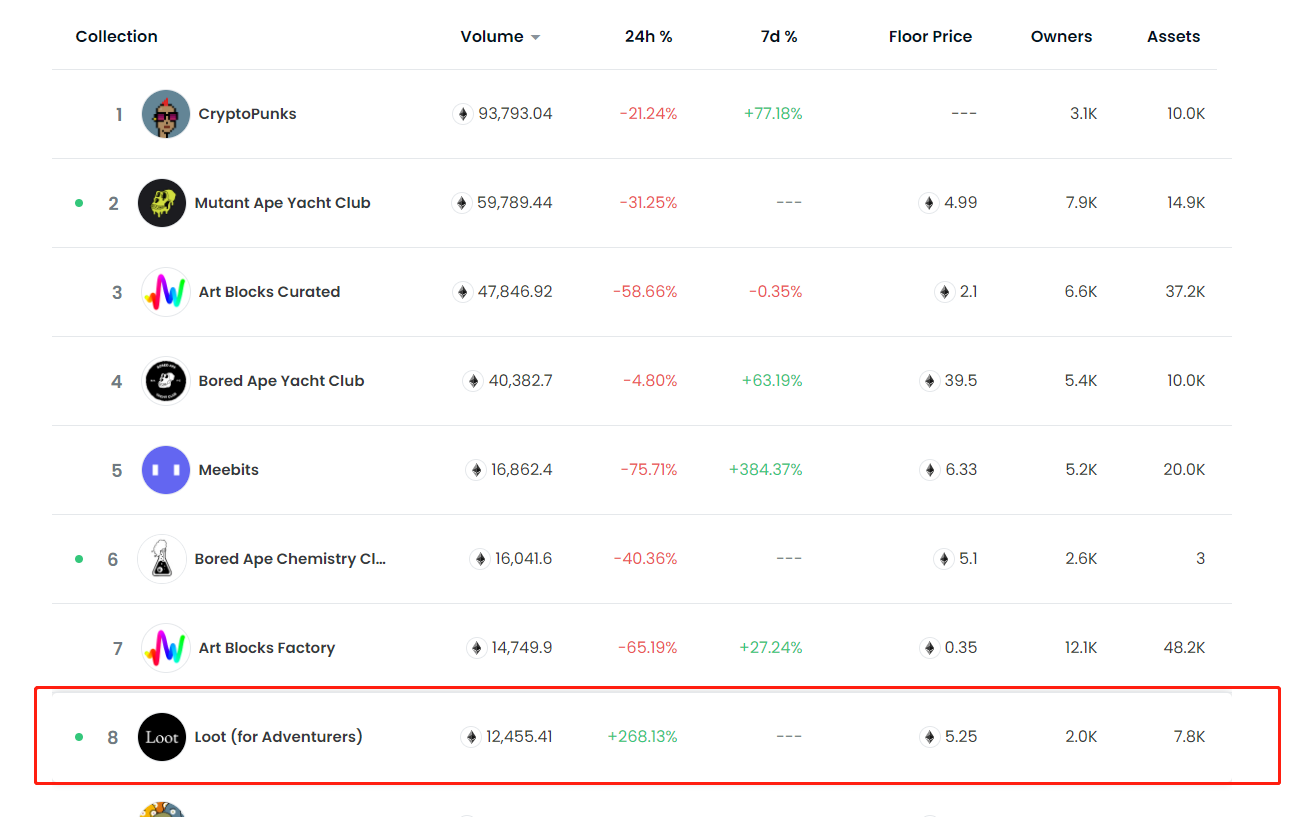Image resolution: width=1311 pixels, height=817 pixels.
Task: Click the Bored Ape Yacht Club logo
Action: (166, 381)
